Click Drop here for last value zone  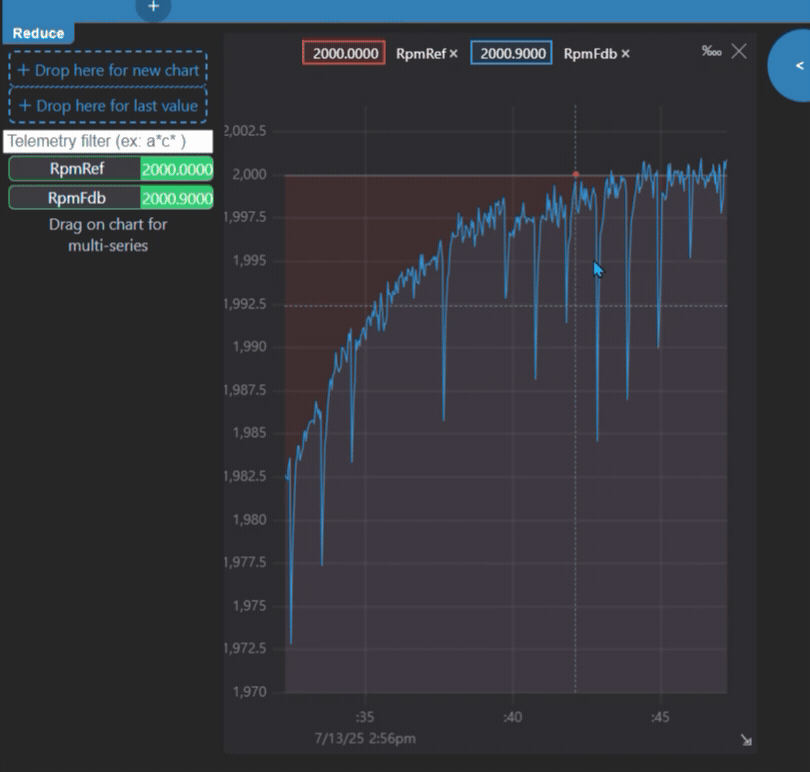[x=108, y=106]
